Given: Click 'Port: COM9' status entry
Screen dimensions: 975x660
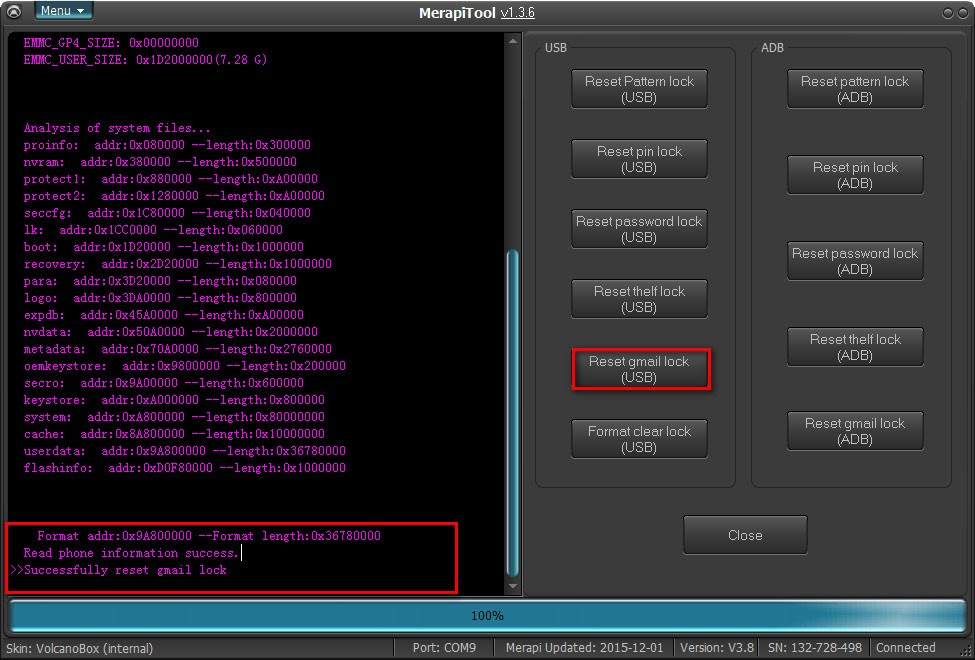Looking at the screenshot, I should pyautogui.click(x=444, y=648).
